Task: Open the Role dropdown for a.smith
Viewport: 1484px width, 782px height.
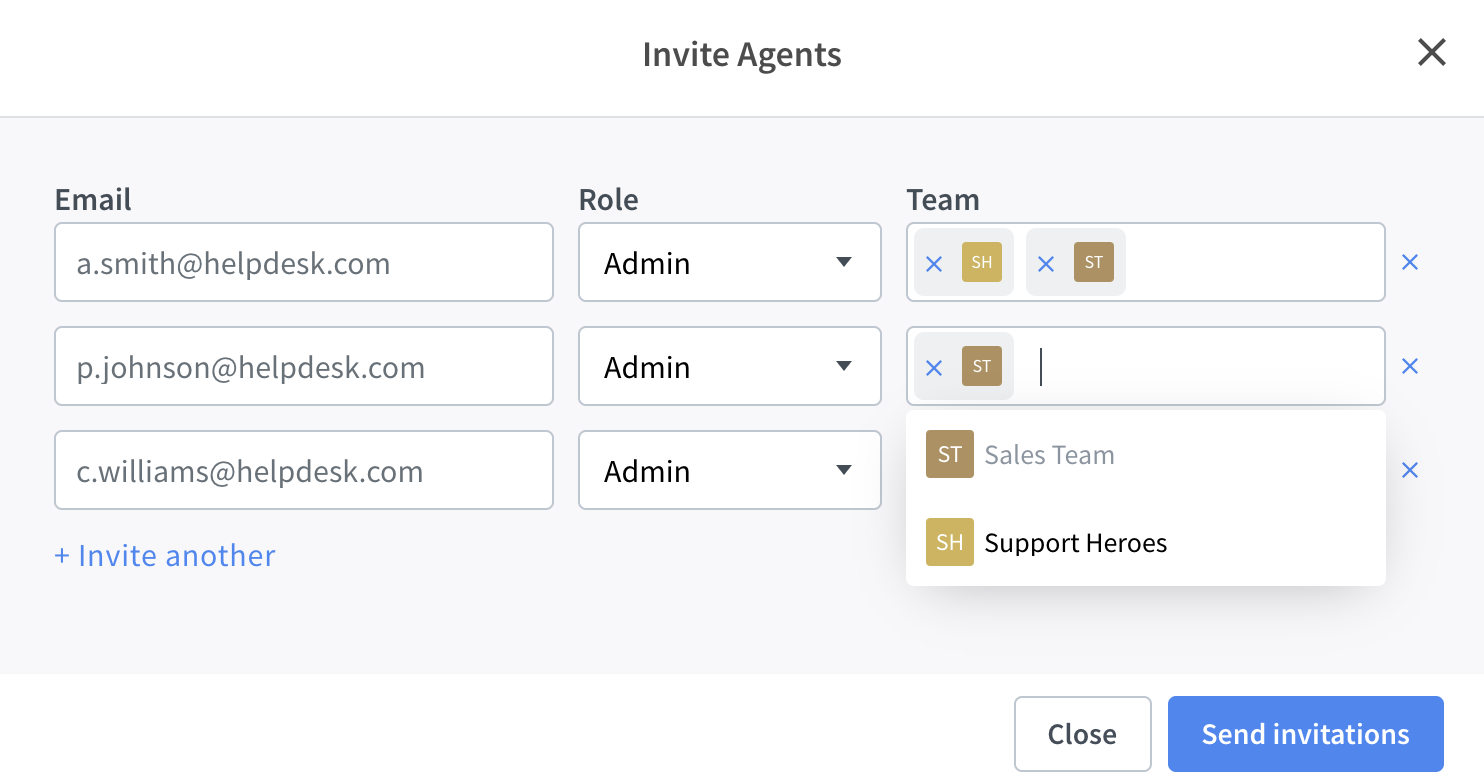Action: coord(730,262)
